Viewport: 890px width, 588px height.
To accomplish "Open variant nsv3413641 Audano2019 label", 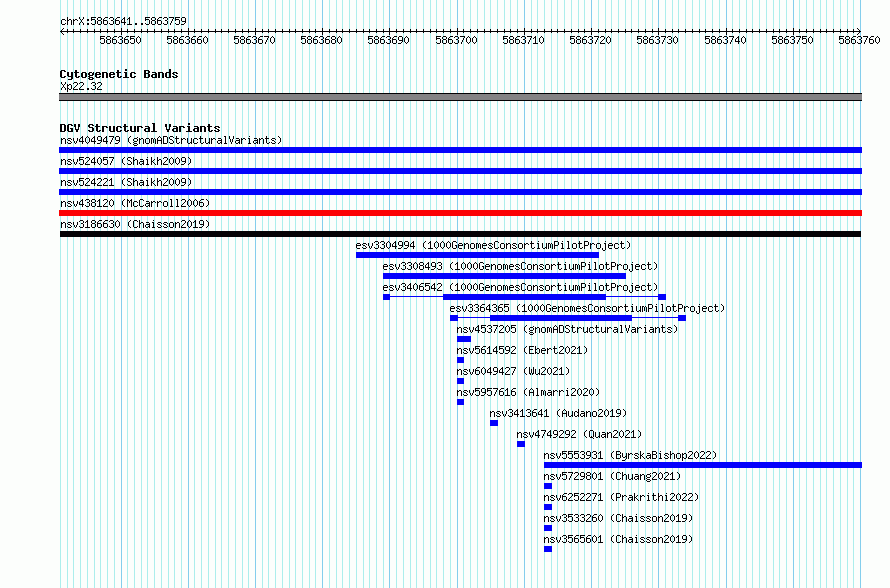I will (x=558, y=413).
